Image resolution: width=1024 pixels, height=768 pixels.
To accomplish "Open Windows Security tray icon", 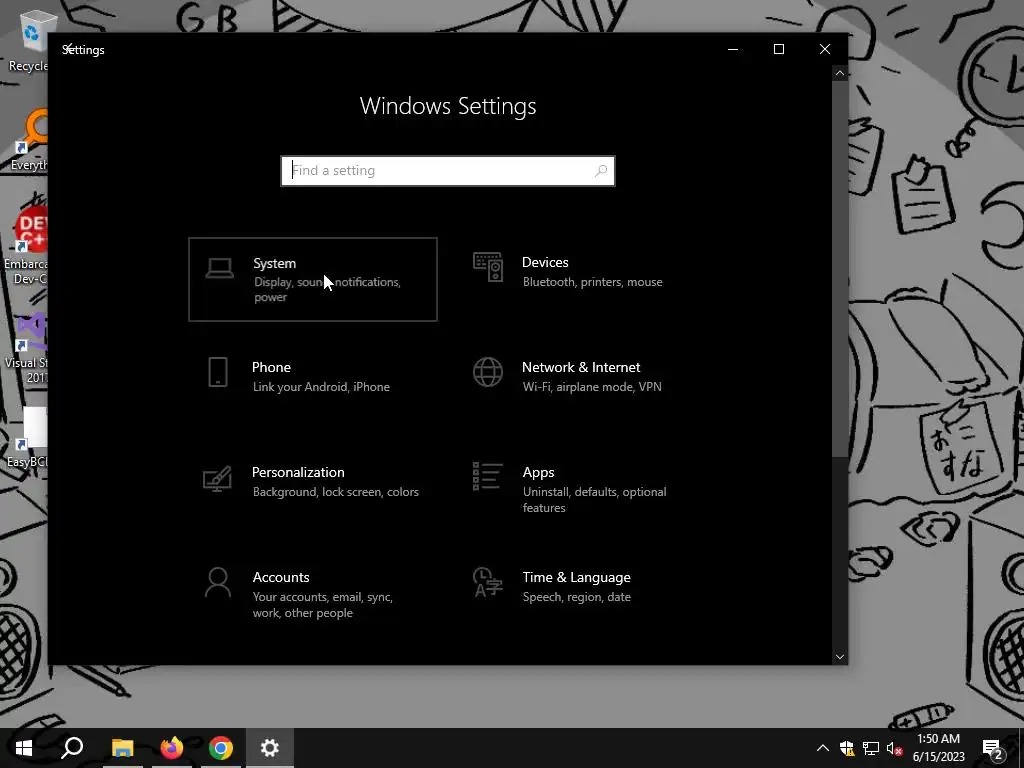I will pos(847,748).
